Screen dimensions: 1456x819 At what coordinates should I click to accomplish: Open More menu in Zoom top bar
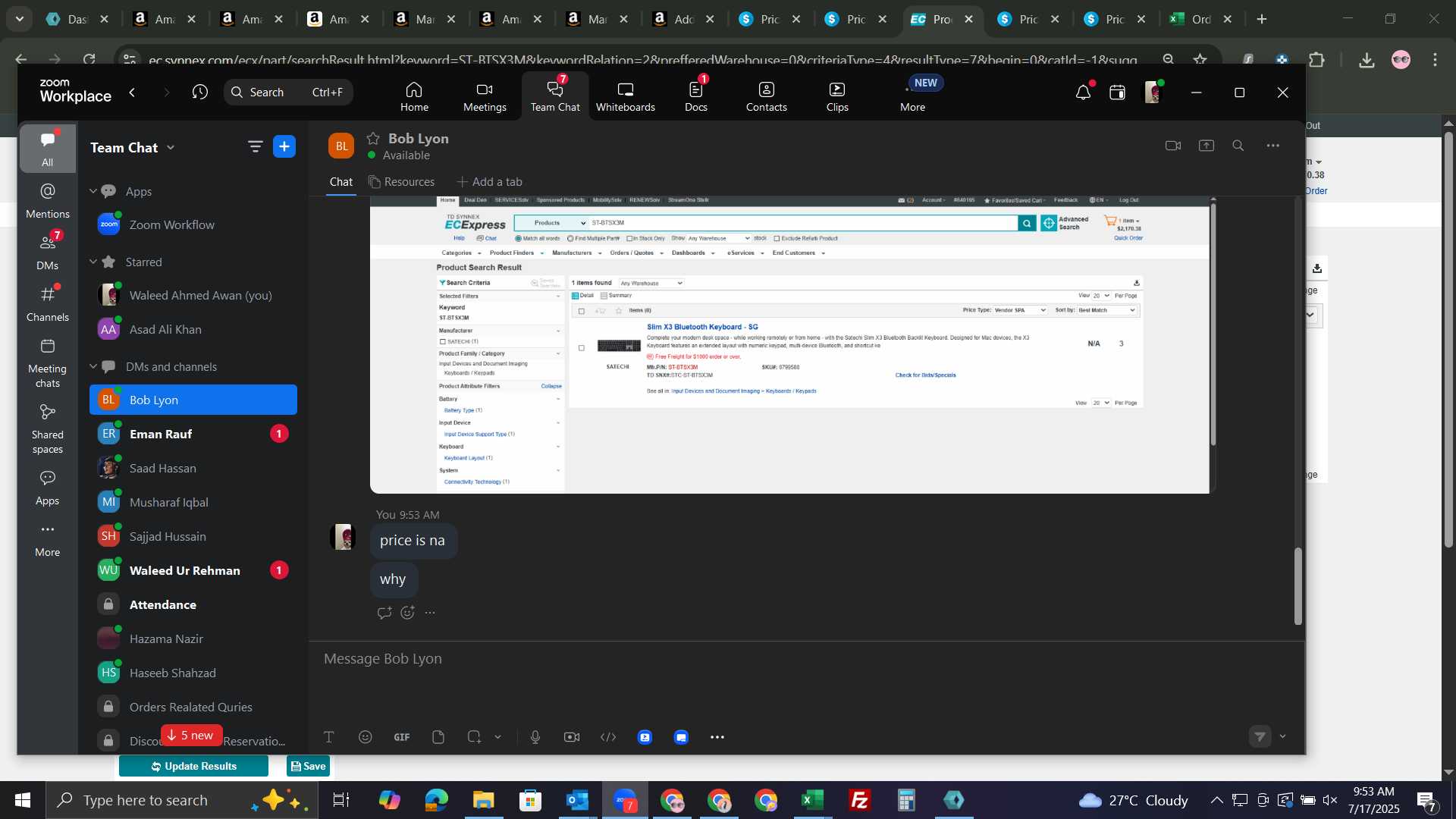point(913,96)
